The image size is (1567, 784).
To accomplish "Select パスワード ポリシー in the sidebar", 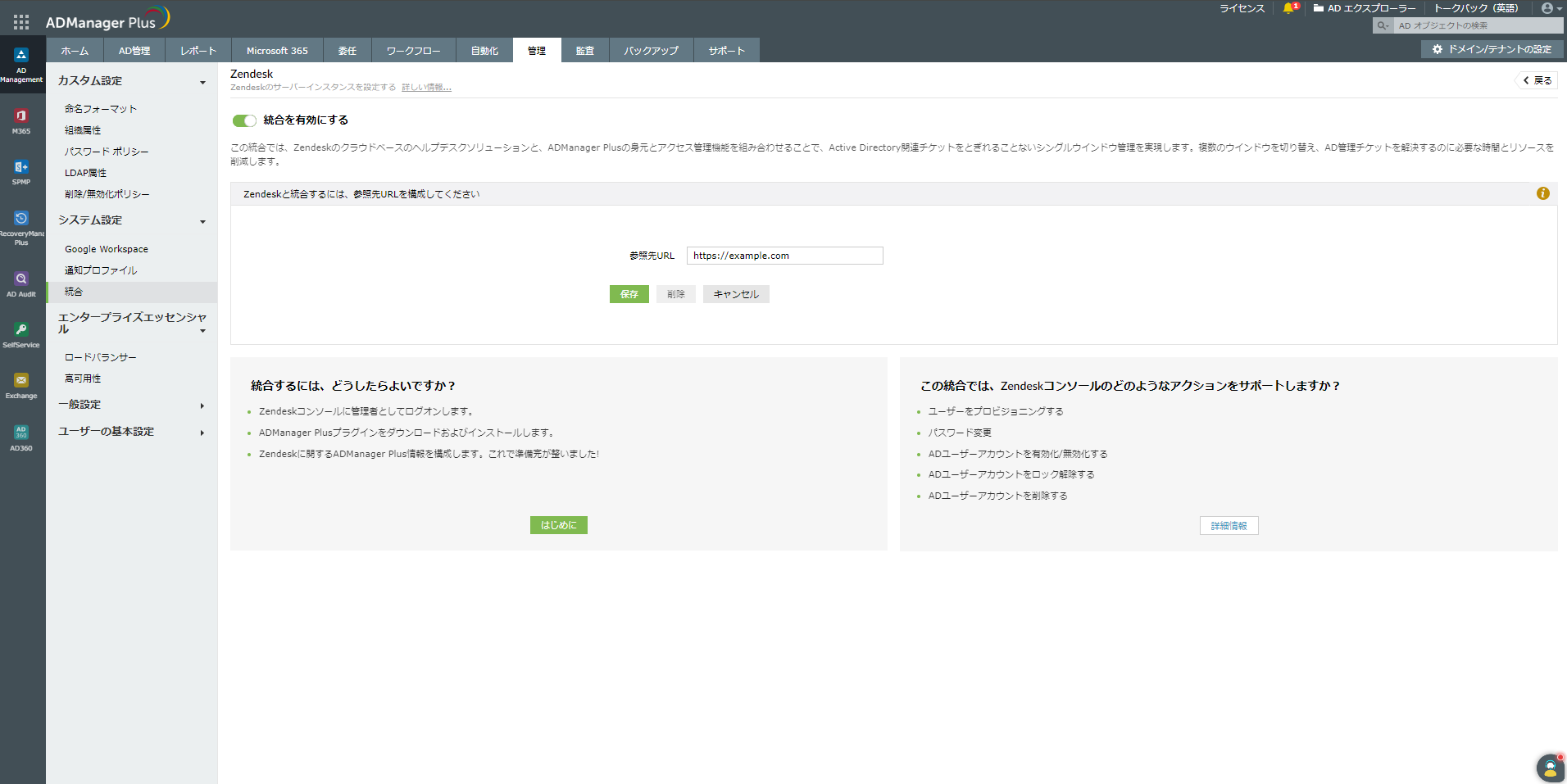I will click(107, 152).
